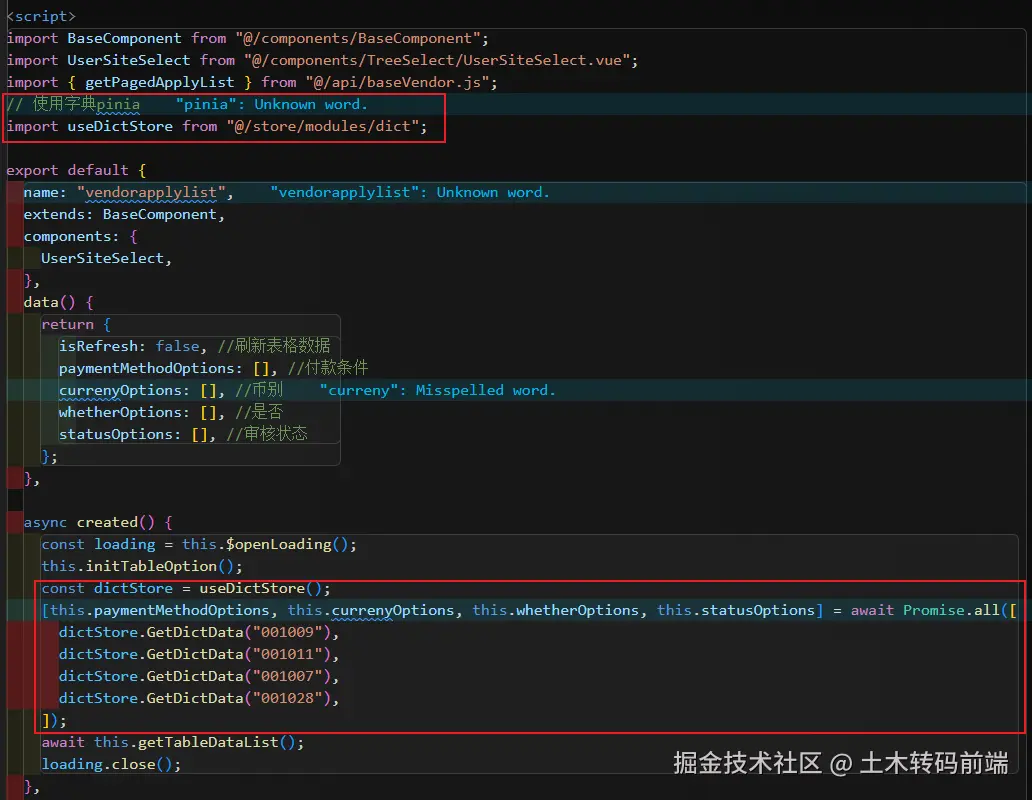Click the comment "// 使用字典pinia"

pyautogui.click(x=73, y=104)
